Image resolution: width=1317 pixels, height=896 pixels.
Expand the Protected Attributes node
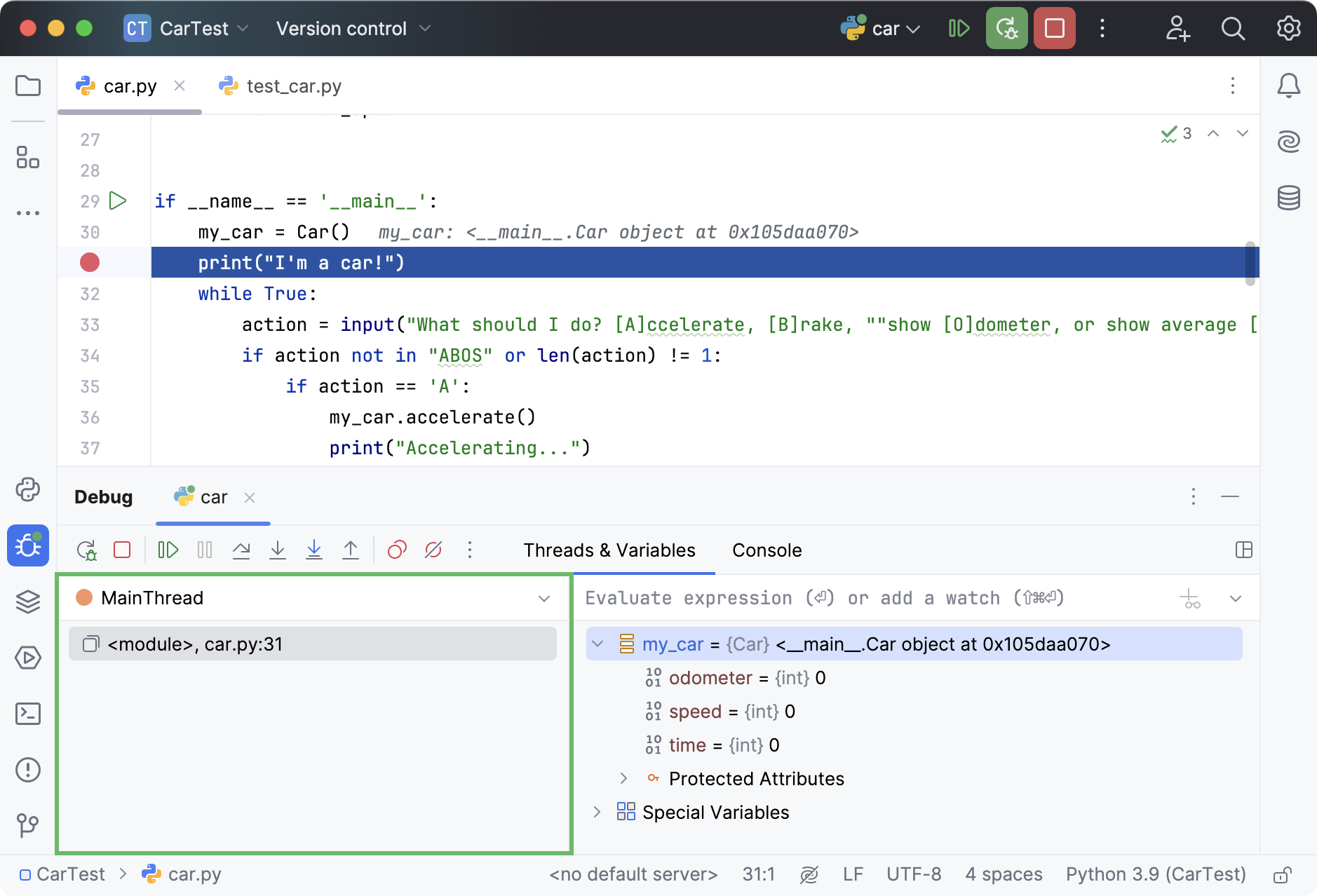coord(623,778)
